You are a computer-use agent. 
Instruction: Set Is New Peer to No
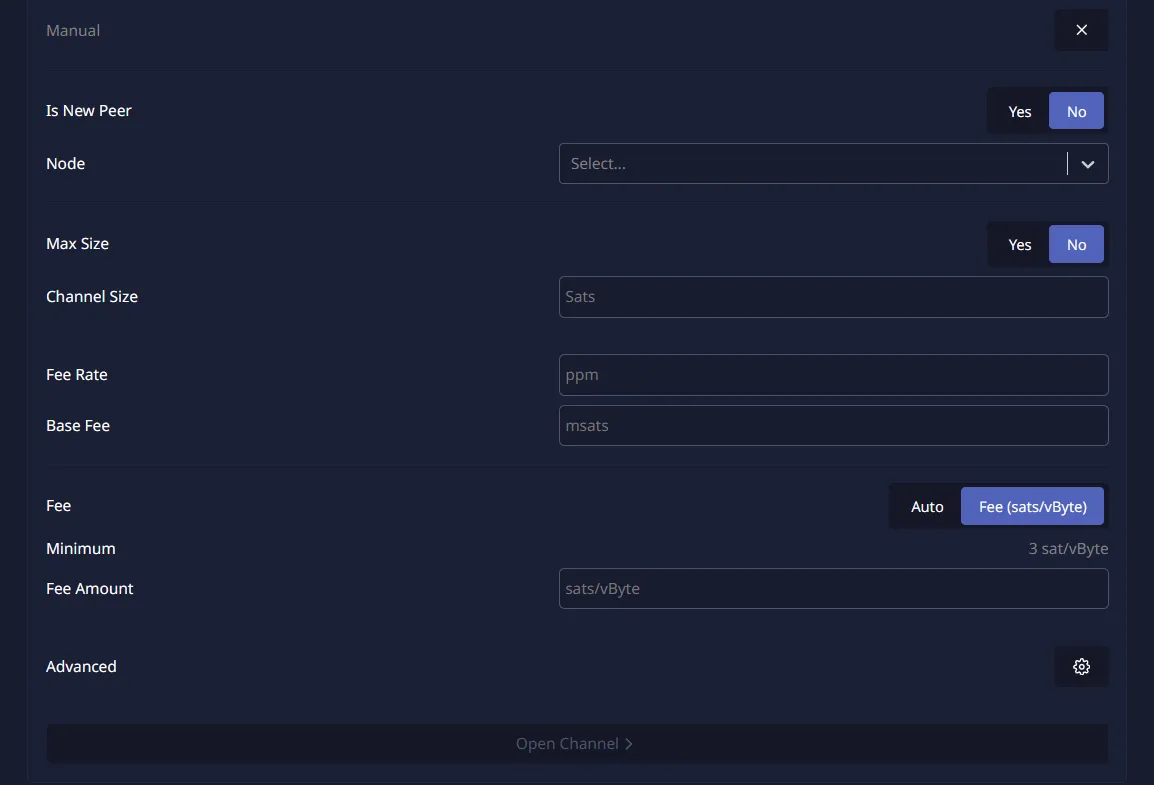click(1076, 111)
